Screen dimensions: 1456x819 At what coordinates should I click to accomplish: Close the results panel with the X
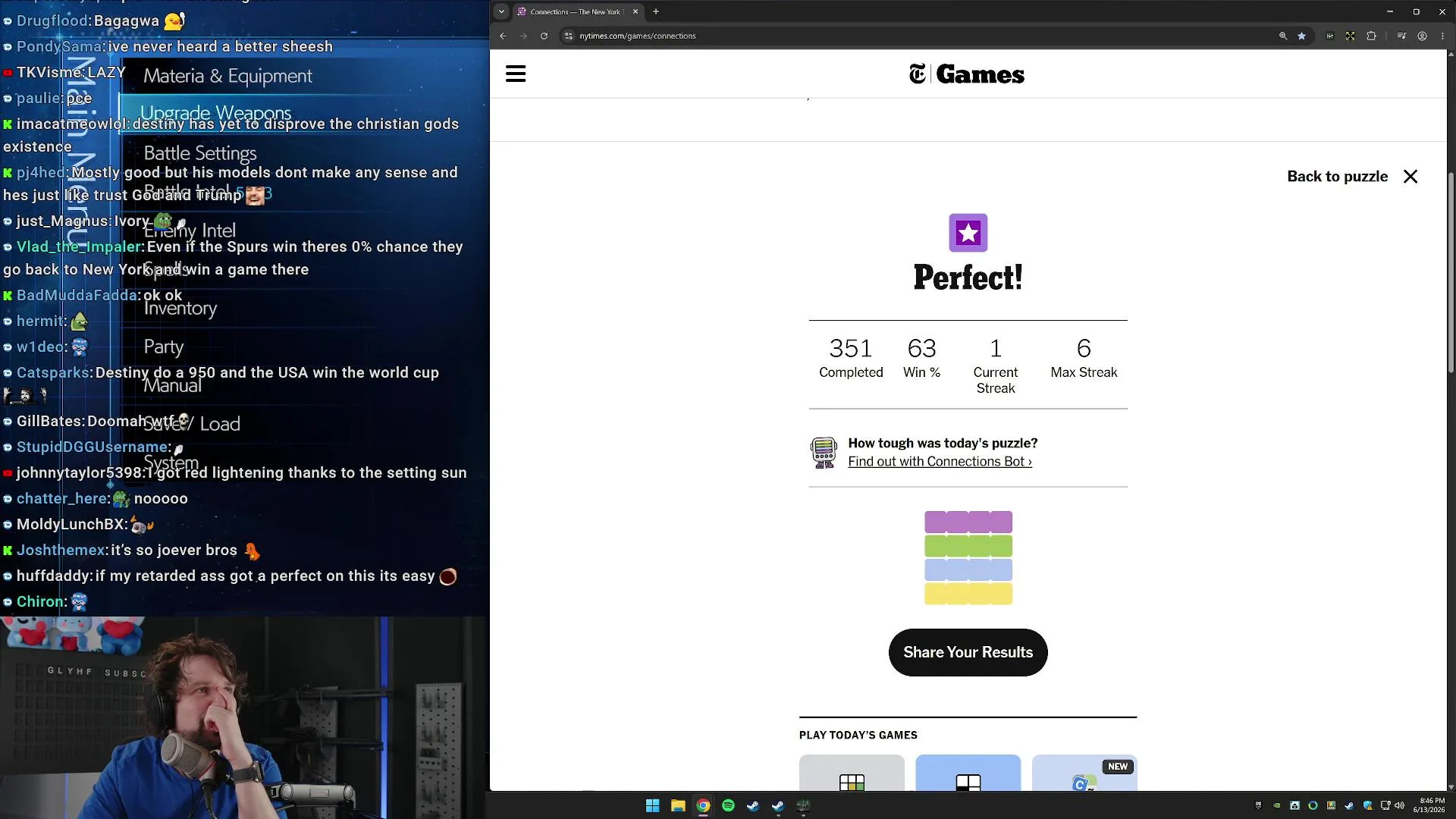tap(1410, 177)
